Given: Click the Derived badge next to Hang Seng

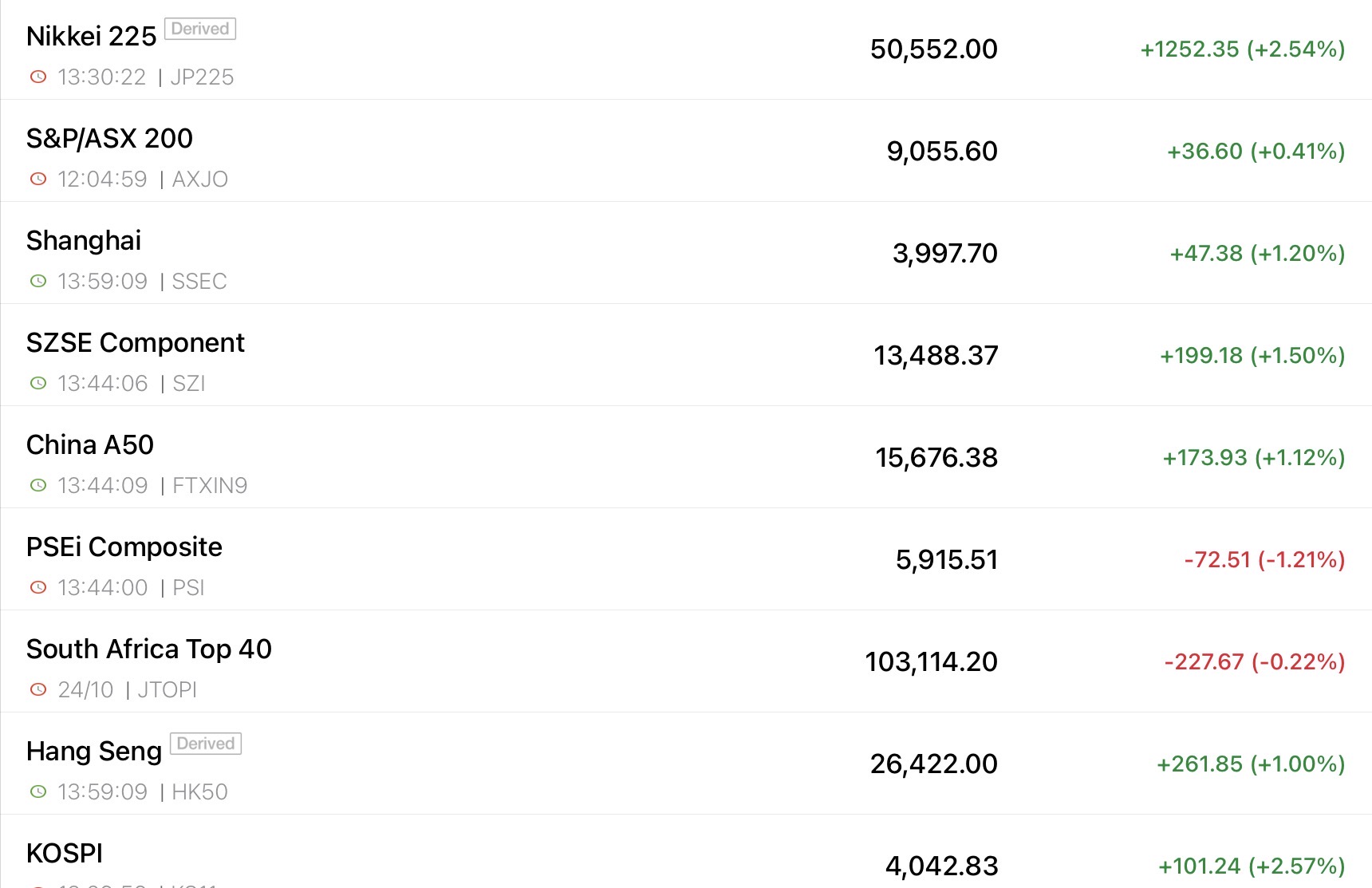Looking at the screenshot, I should click(206, 744).
